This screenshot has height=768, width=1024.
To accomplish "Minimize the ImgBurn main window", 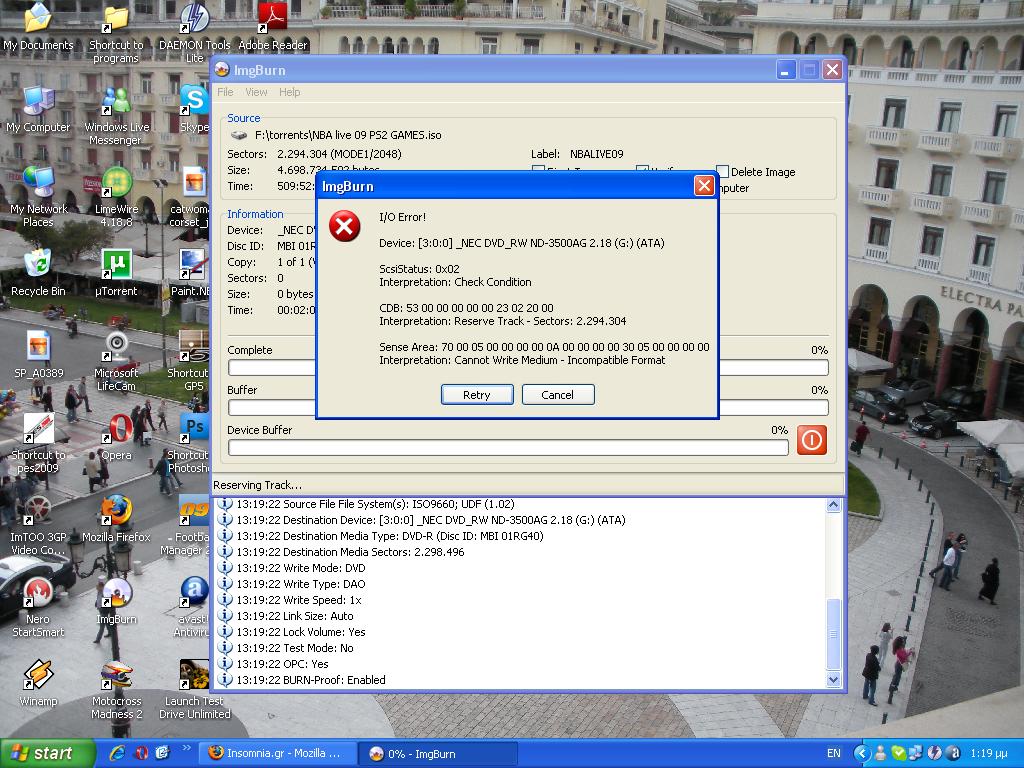I will [x=786, y=70].
